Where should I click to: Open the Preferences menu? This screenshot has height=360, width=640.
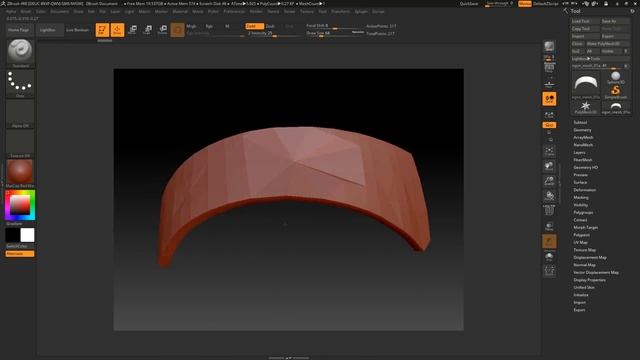(234, 11)
